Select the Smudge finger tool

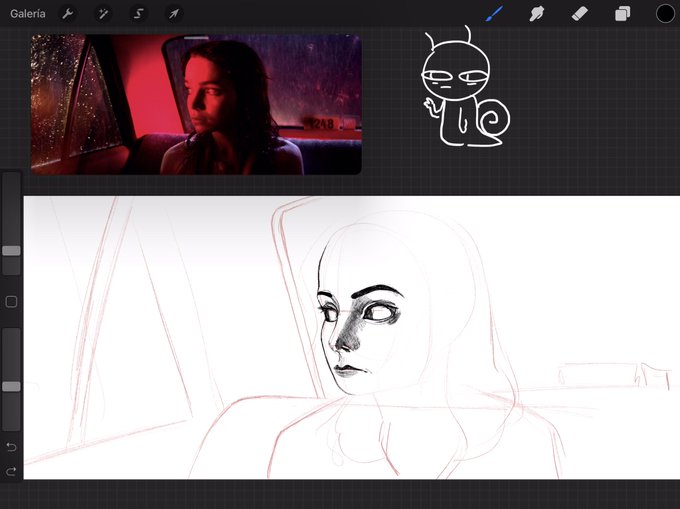(x=536, y=14)
